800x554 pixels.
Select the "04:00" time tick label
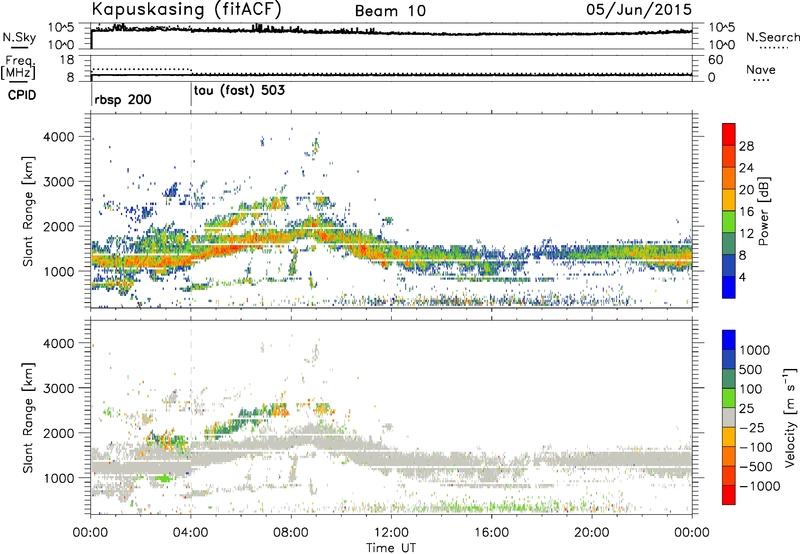click(191, 533)
